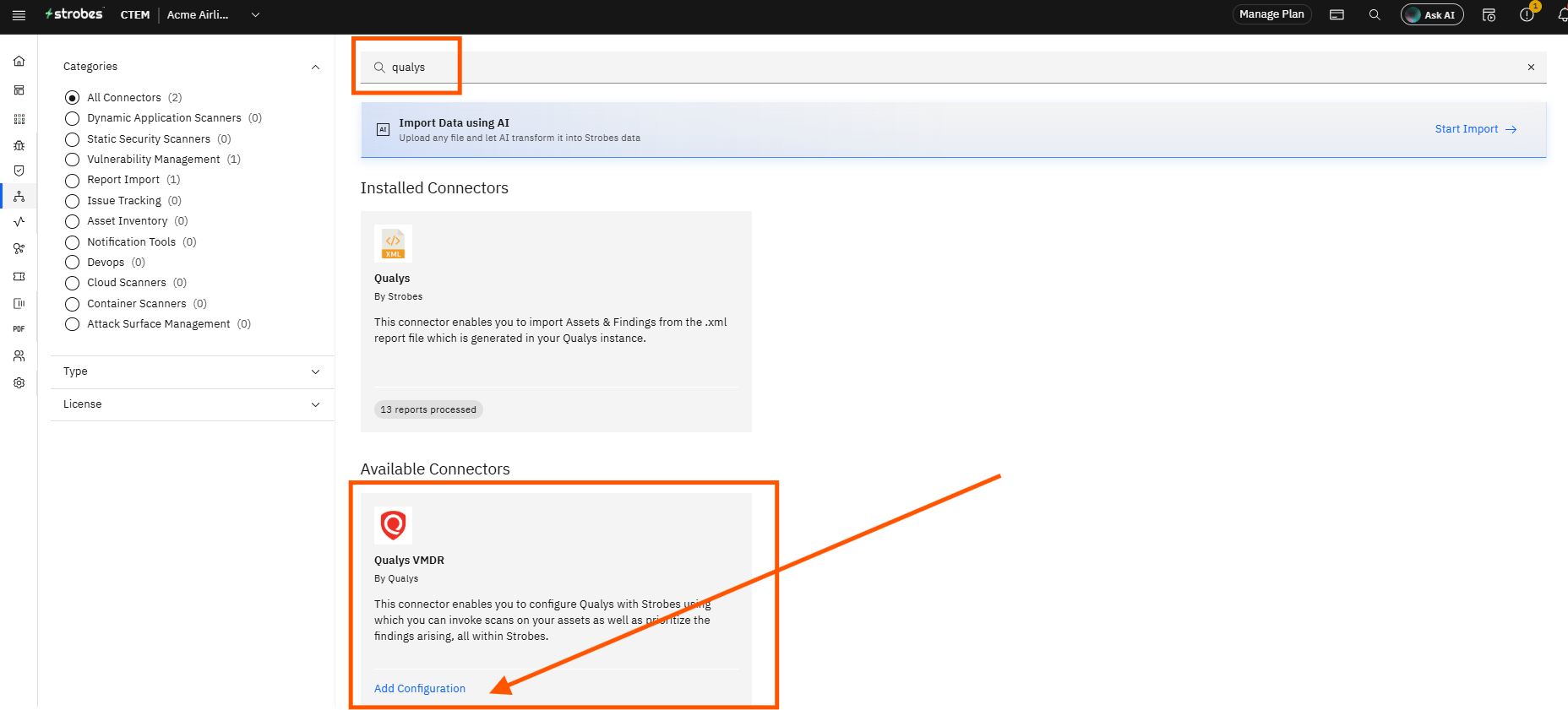1568x710 pixels.
Task: Click the AI import icon in the banner
Action: click(383, 129)
